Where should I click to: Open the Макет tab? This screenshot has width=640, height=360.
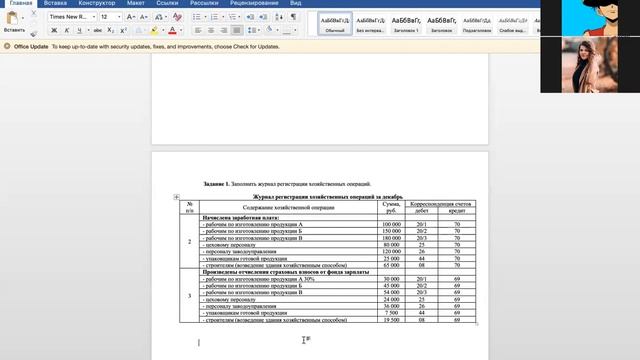pos(136,3)
